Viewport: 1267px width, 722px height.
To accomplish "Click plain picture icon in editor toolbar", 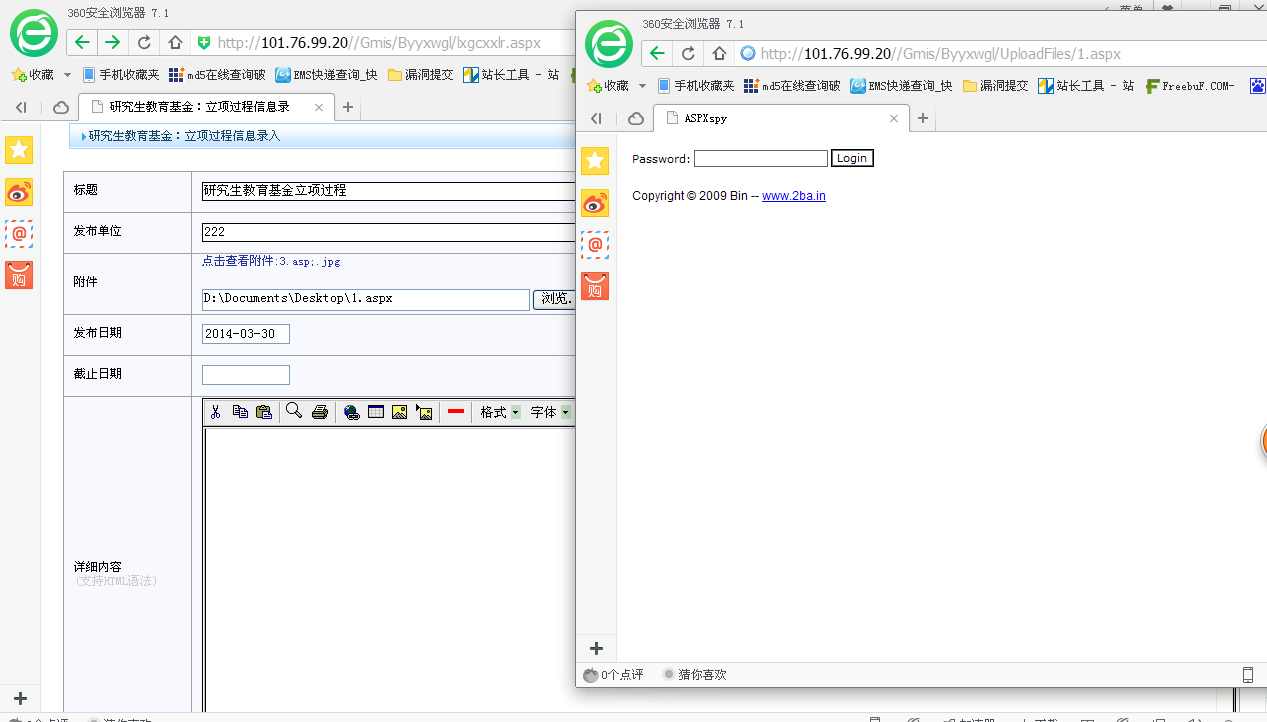I will pos(400,412).
